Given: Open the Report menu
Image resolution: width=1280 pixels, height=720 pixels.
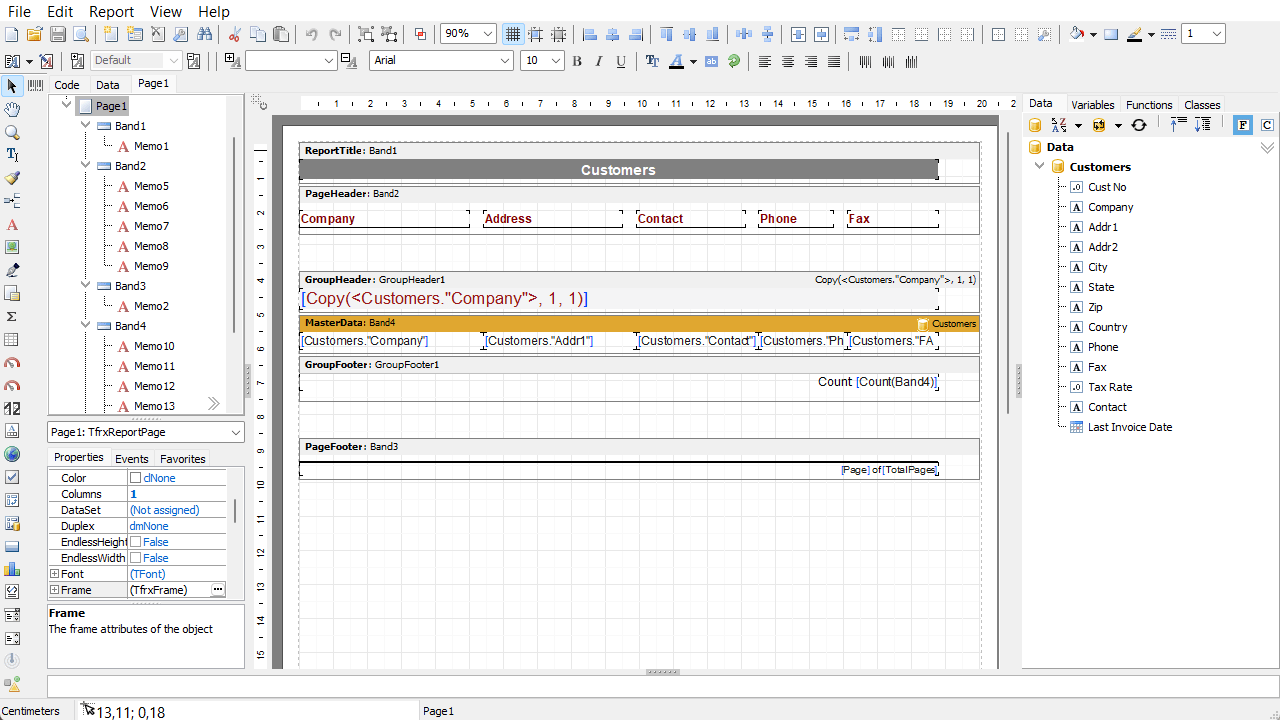Looking at the screenshot, I should pyautogui.click(x=111, y=11).
